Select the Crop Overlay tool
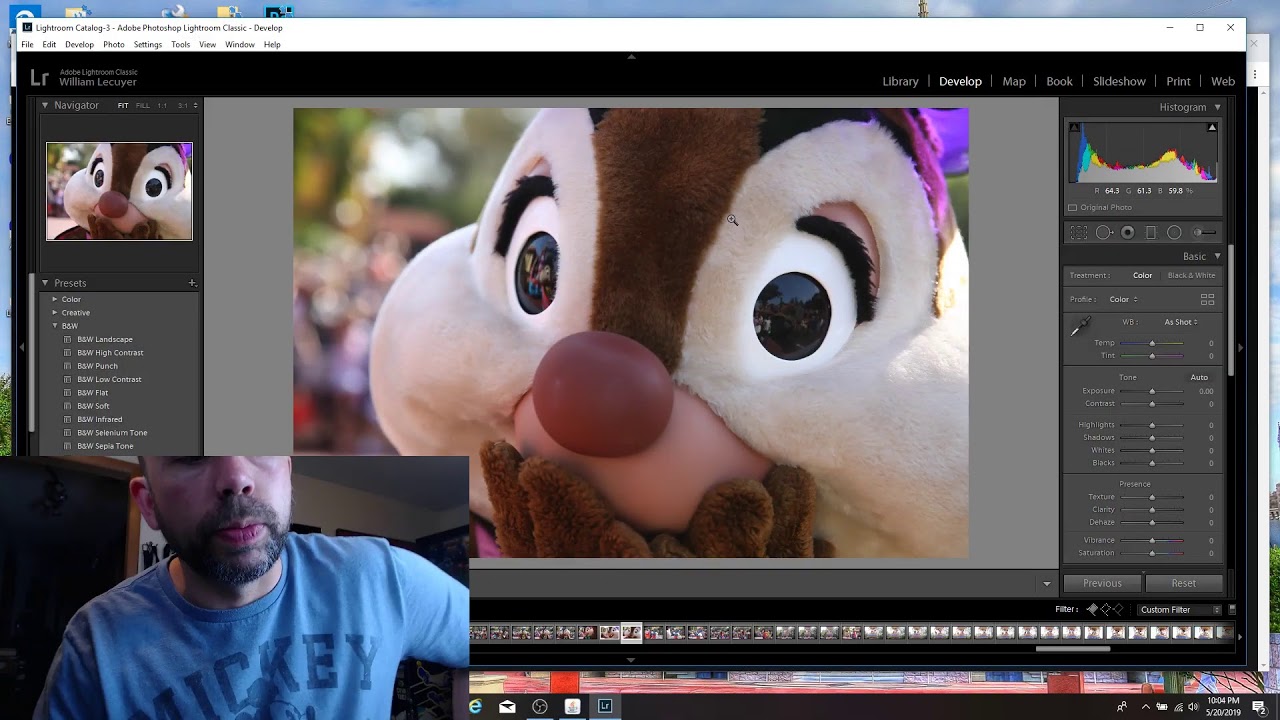 [1079, 233]
